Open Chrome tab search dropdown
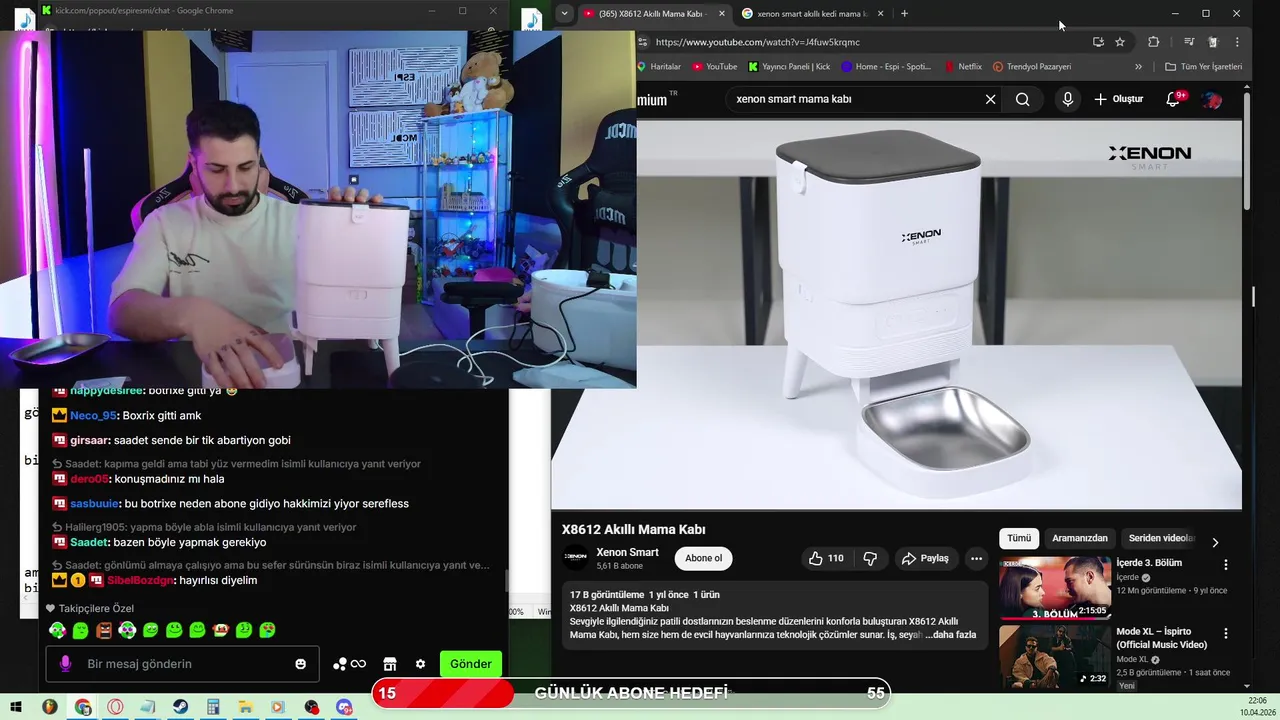 pos(564,14)
